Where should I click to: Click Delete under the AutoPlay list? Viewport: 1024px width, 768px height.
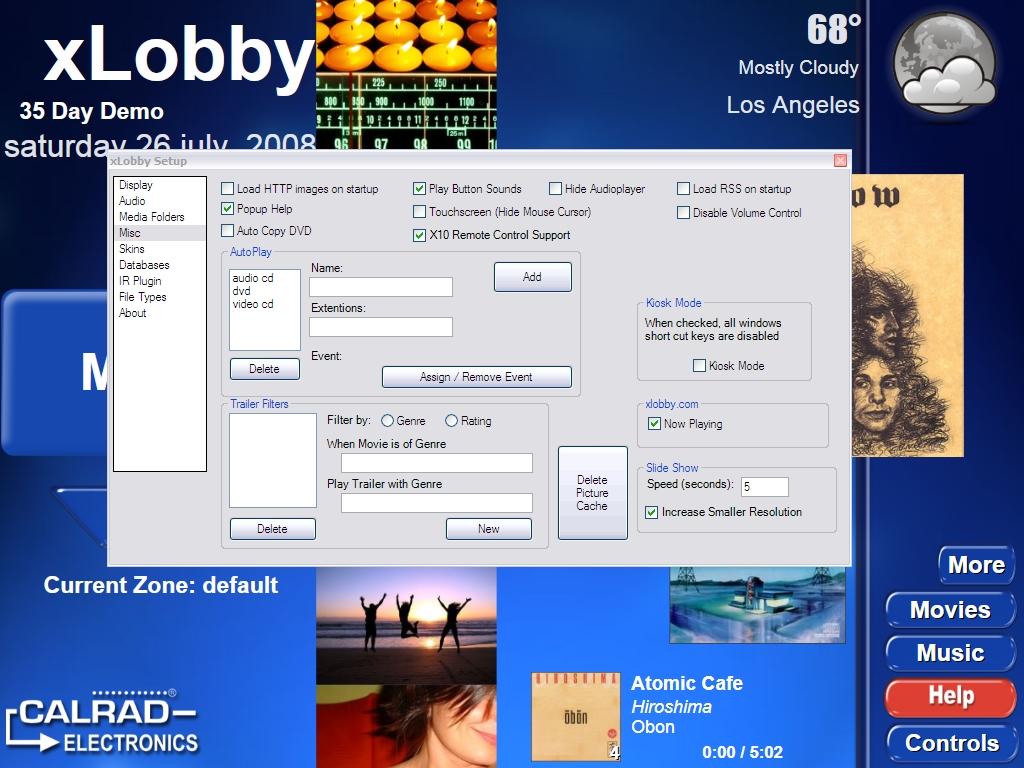pyautogui.click(x=264, y=369)
